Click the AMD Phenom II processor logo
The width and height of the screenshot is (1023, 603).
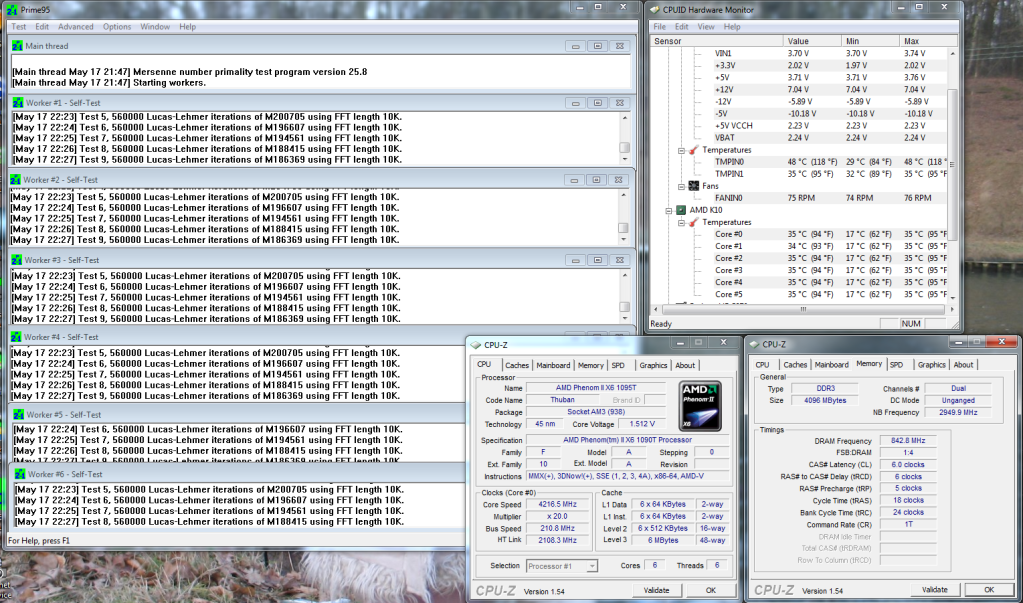(x=700, y=406)
